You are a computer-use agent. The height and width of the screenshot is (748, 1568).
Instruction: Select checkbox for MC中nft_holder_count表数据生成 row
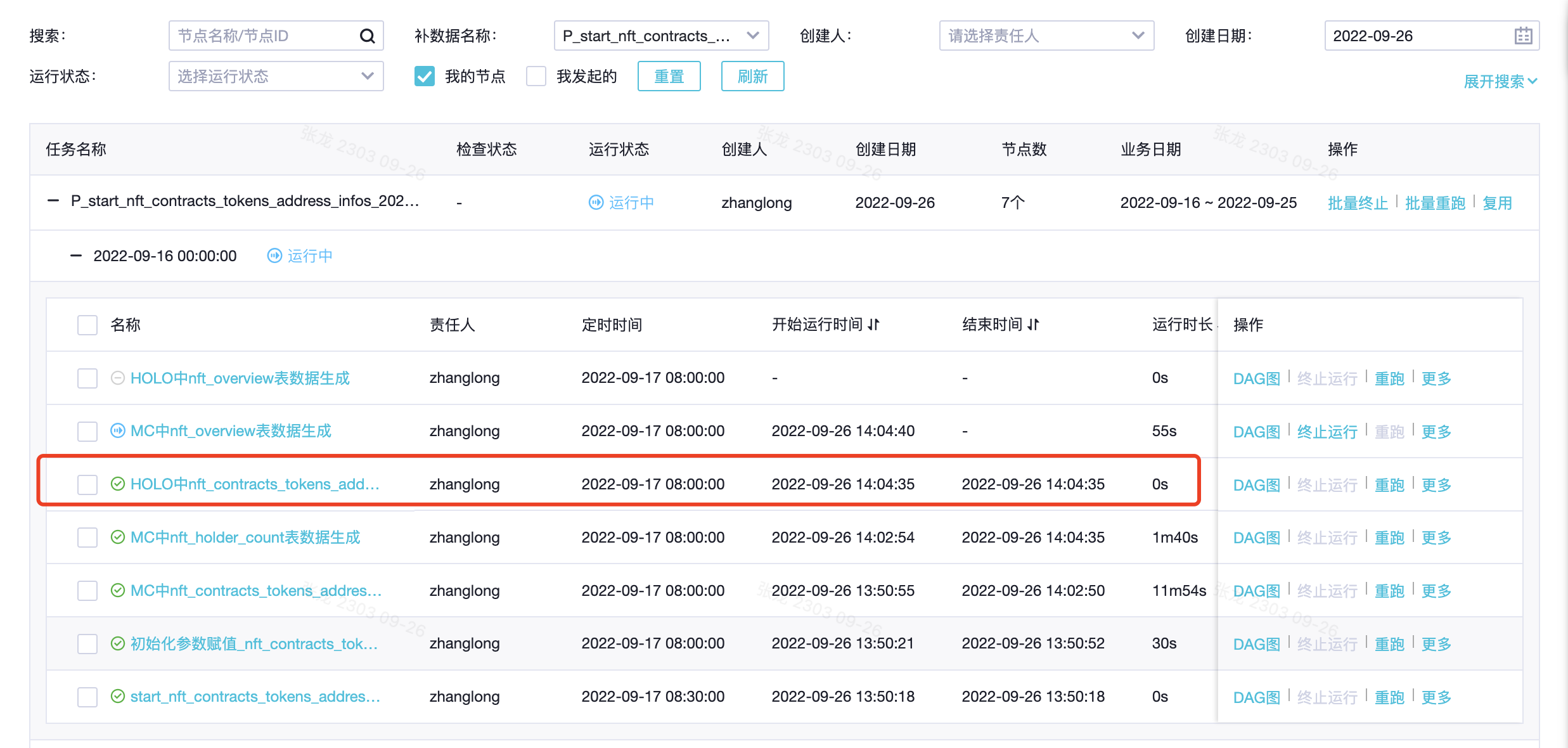click(x=87, y=538)
